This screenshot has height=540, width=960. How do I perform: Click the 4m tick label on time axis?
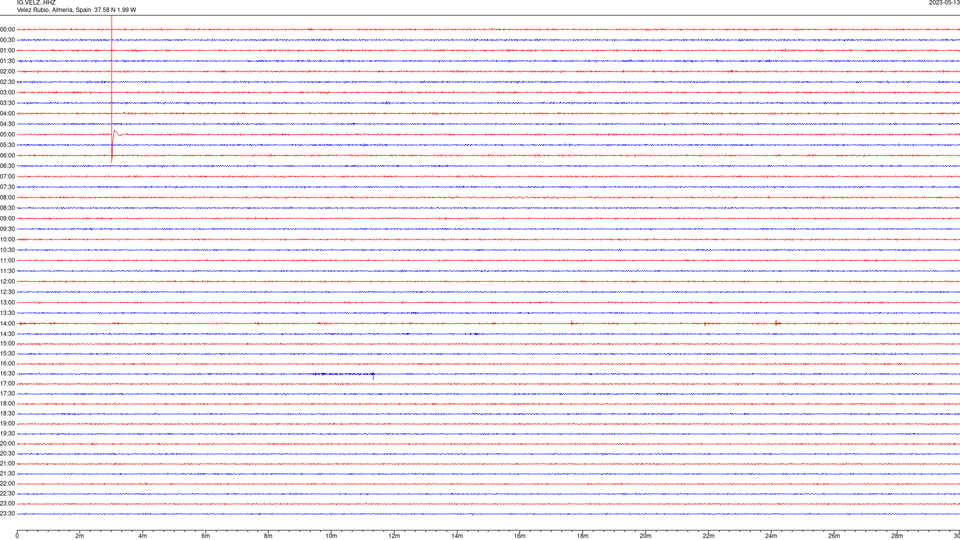click(x=143, y=536)
